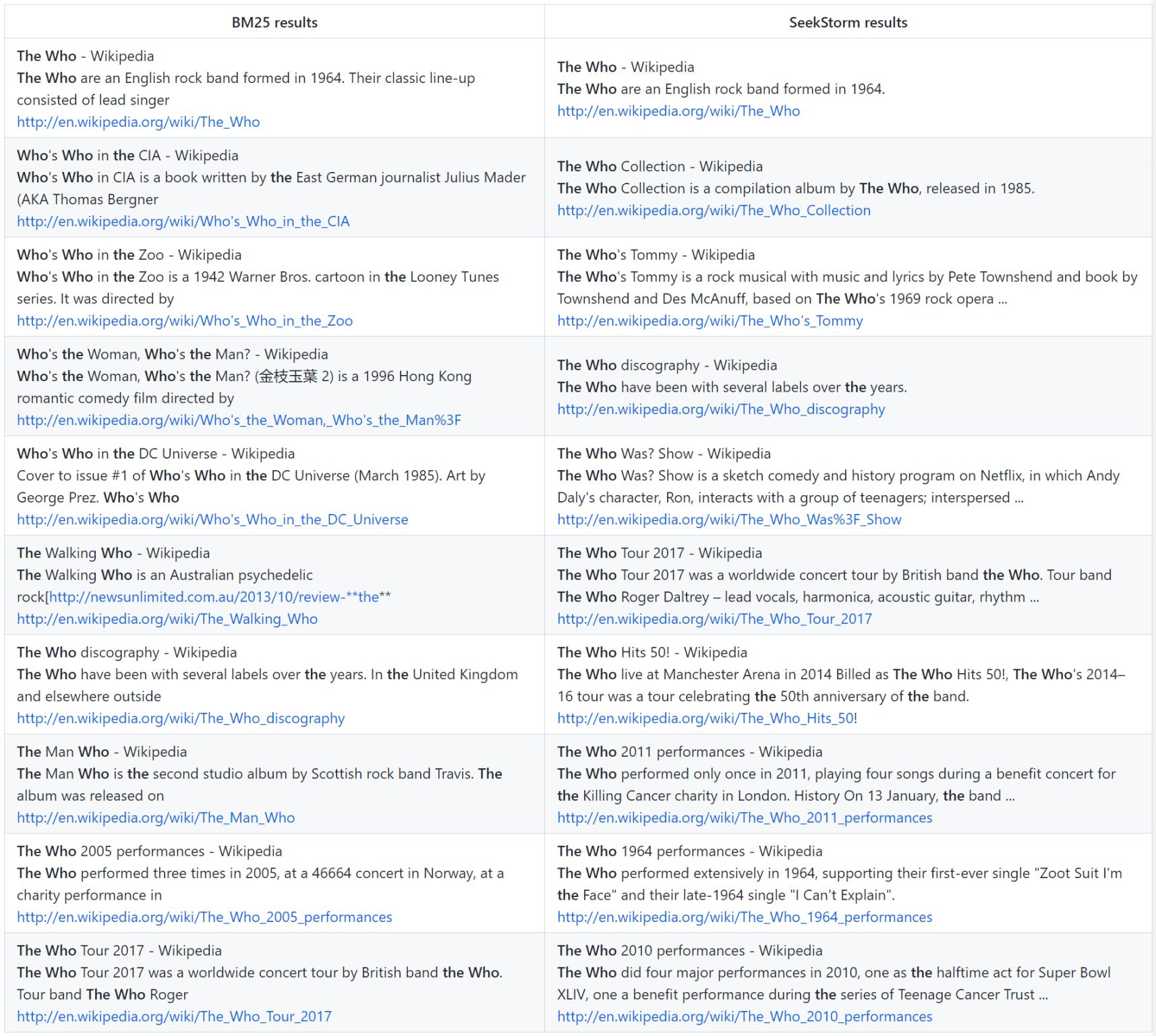This screenshot has height=1036, width=1156.
Task: Click snippet about sketch comedy program on Netflix
Action: 838,486
